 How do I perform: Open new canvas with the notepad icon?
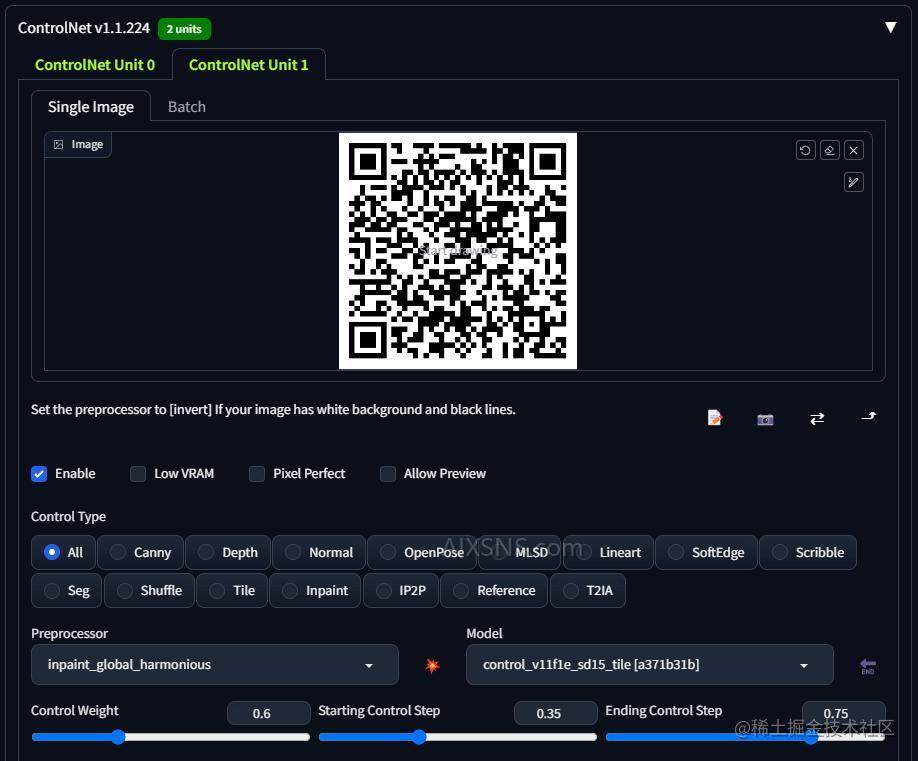[714, 418]
